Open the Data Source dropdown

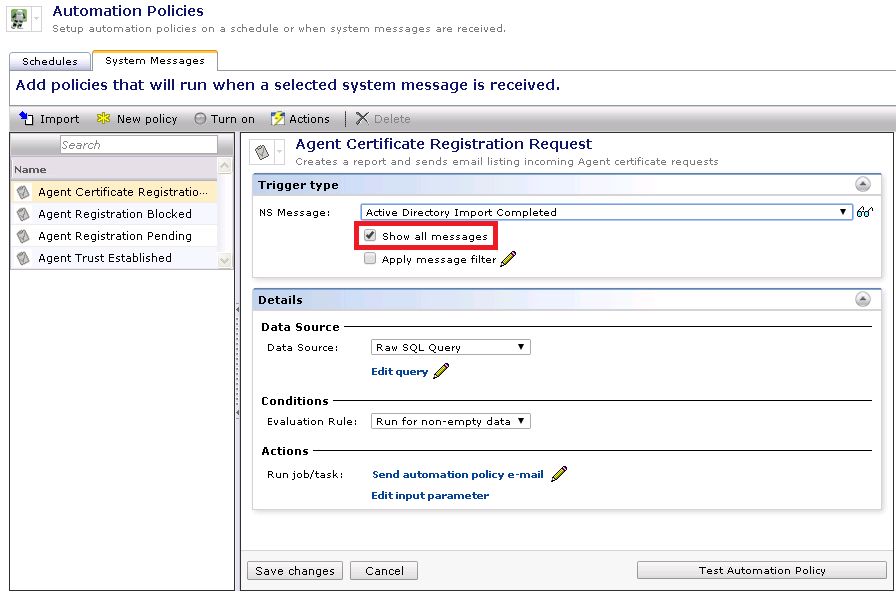click(450, 347)
